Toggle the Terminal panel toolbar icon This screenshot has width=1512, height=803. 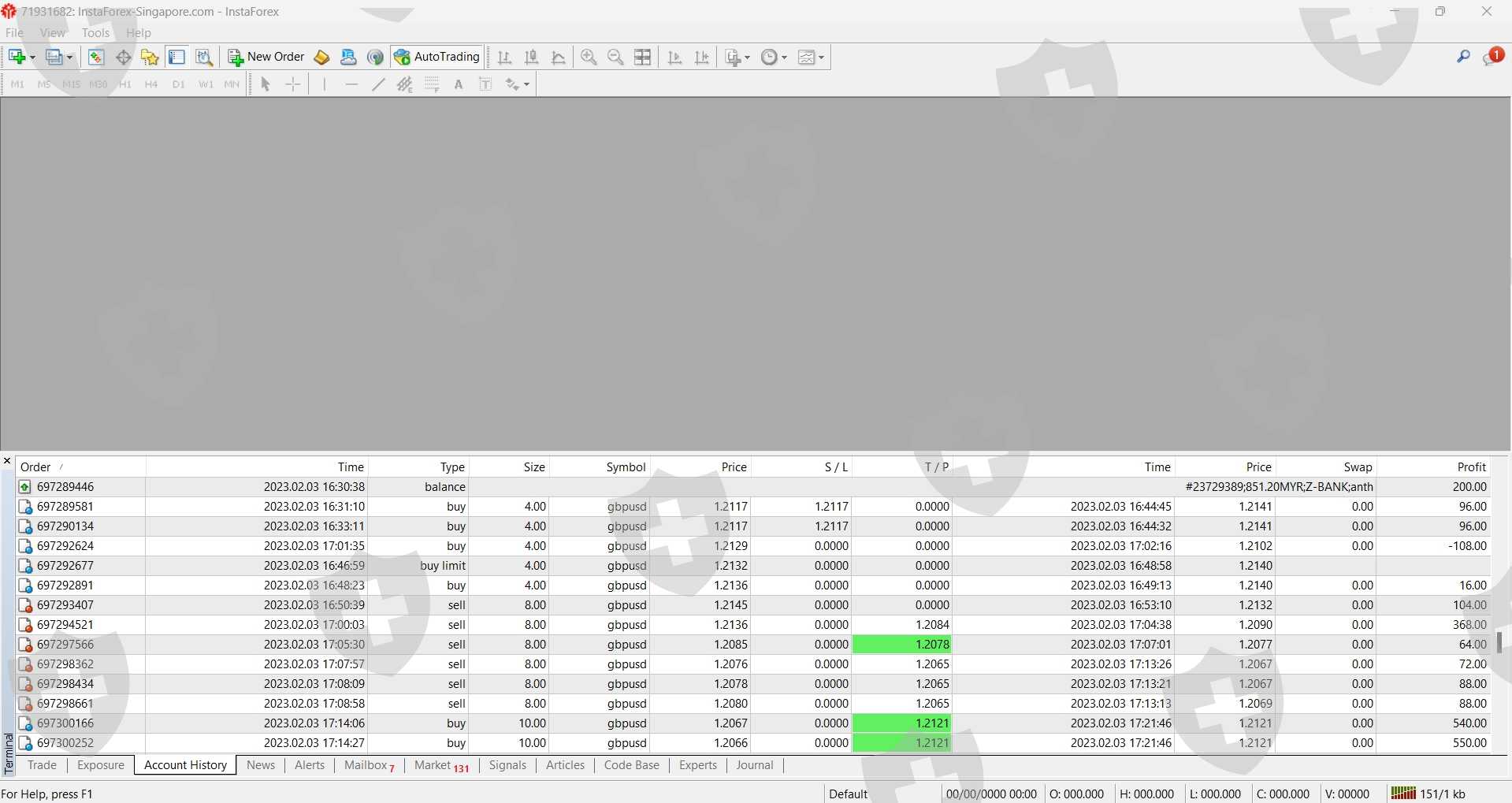click(176, 57)
